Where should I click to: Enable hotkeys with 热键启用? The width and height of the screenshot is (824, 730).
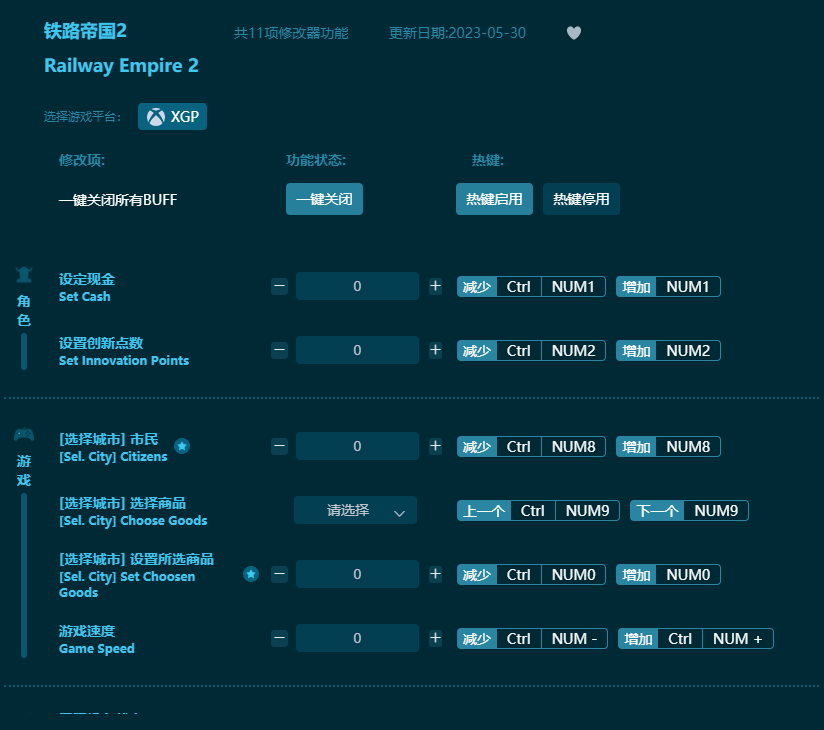(x=494, y=199)
